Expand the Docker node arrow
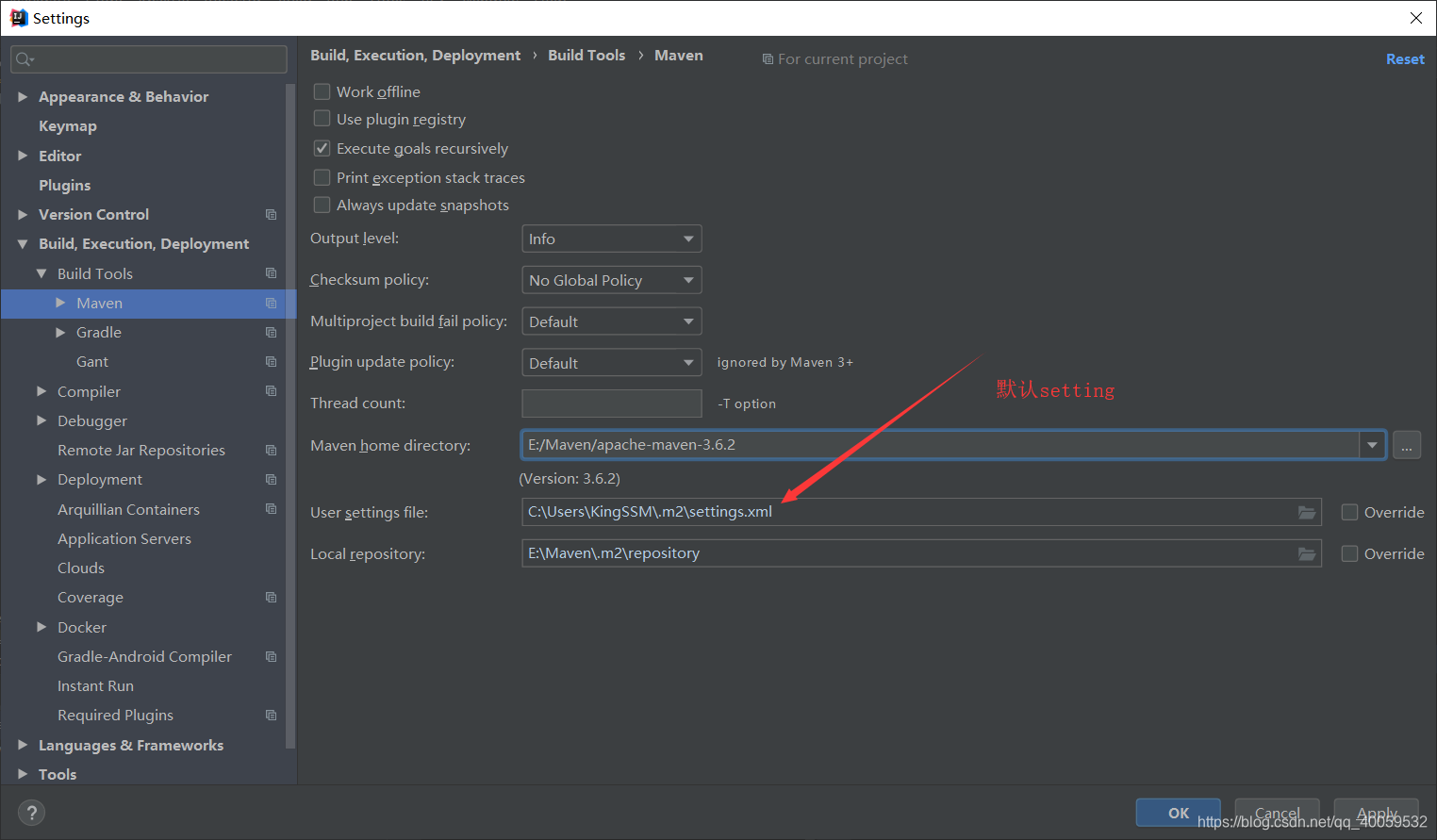The image size is (1437, 840). (41, 627)
